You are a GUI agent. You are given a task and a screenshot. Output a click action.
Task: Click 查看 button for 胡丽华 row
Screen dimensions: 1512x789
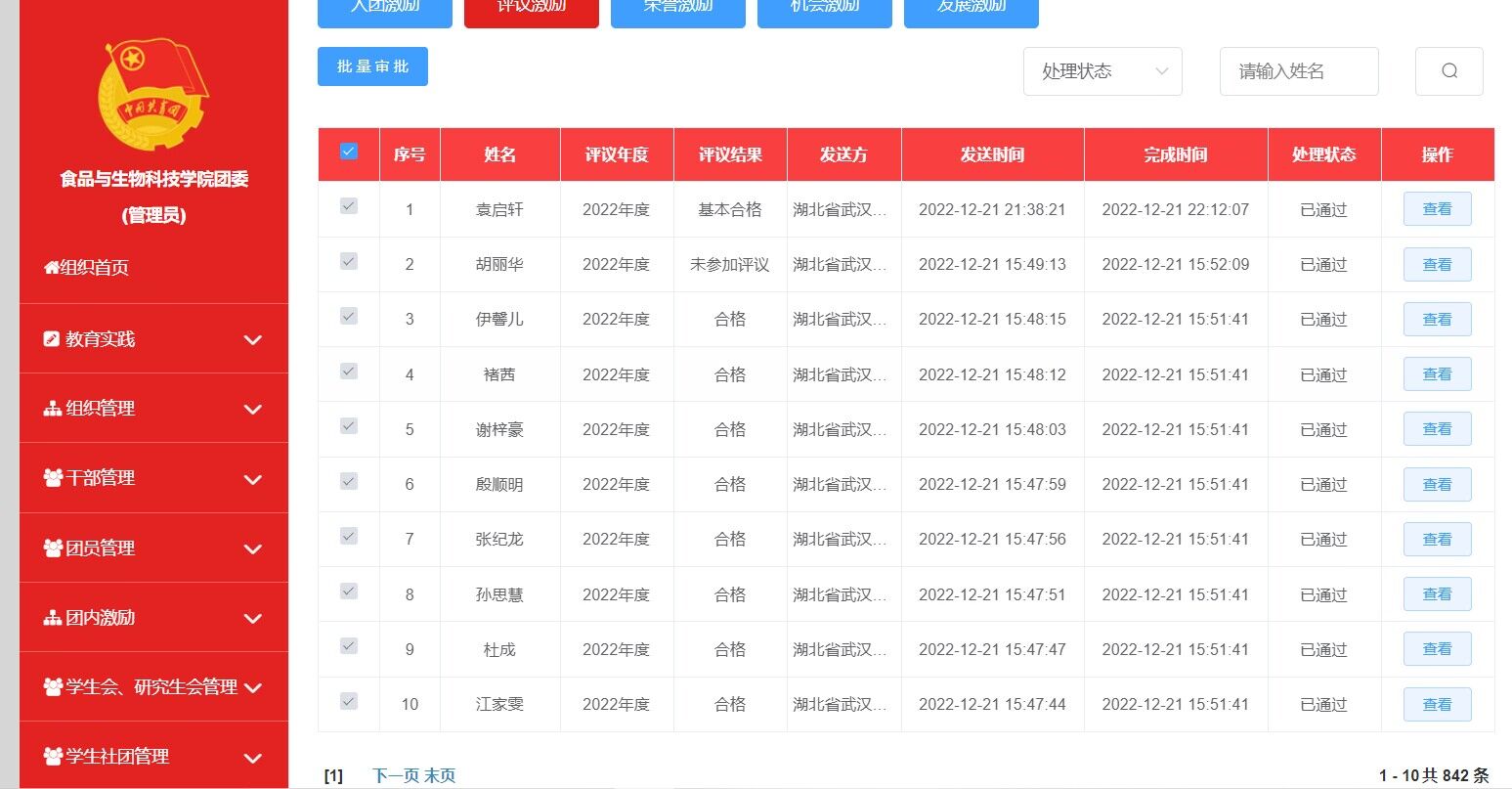pos(1437,264)
